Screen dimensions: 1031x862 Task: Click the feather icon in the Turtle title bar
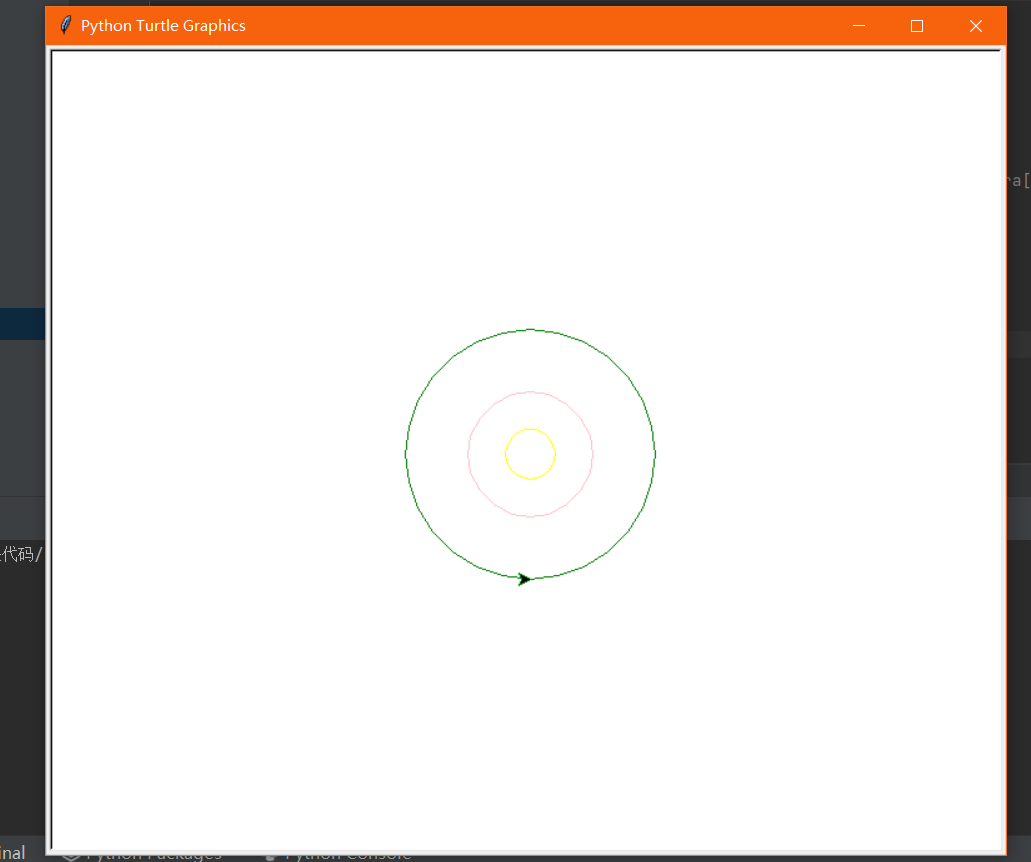point(66,26)
